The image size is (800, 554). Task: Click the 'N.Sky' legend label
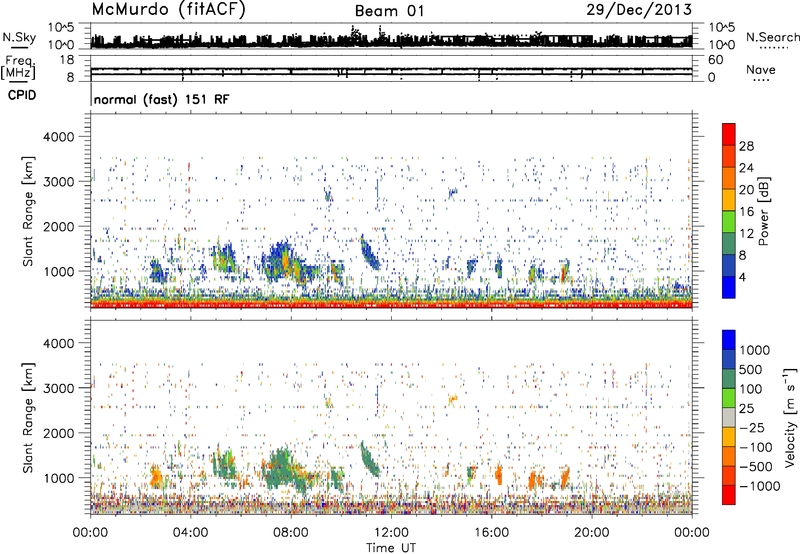point(19,37)
